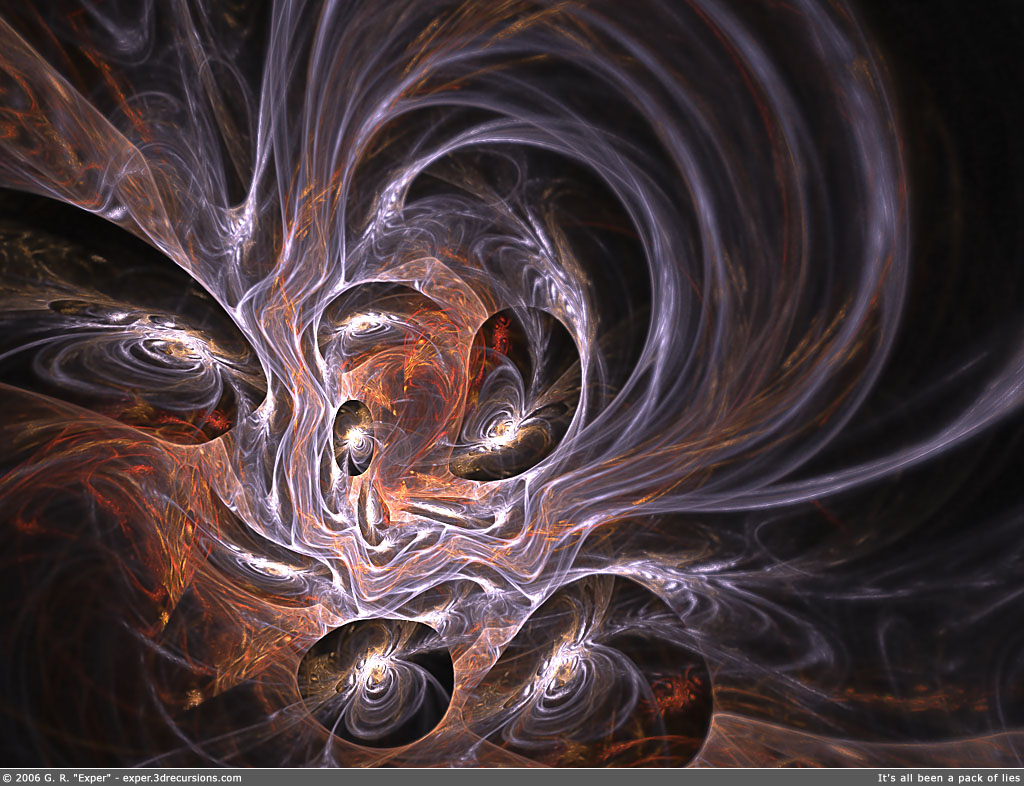This screenshot has height=786, width=1024.
Task: Click the caption 'It's all been a pack of lies'
Action: pyautogui.click(x=948, y=778)
